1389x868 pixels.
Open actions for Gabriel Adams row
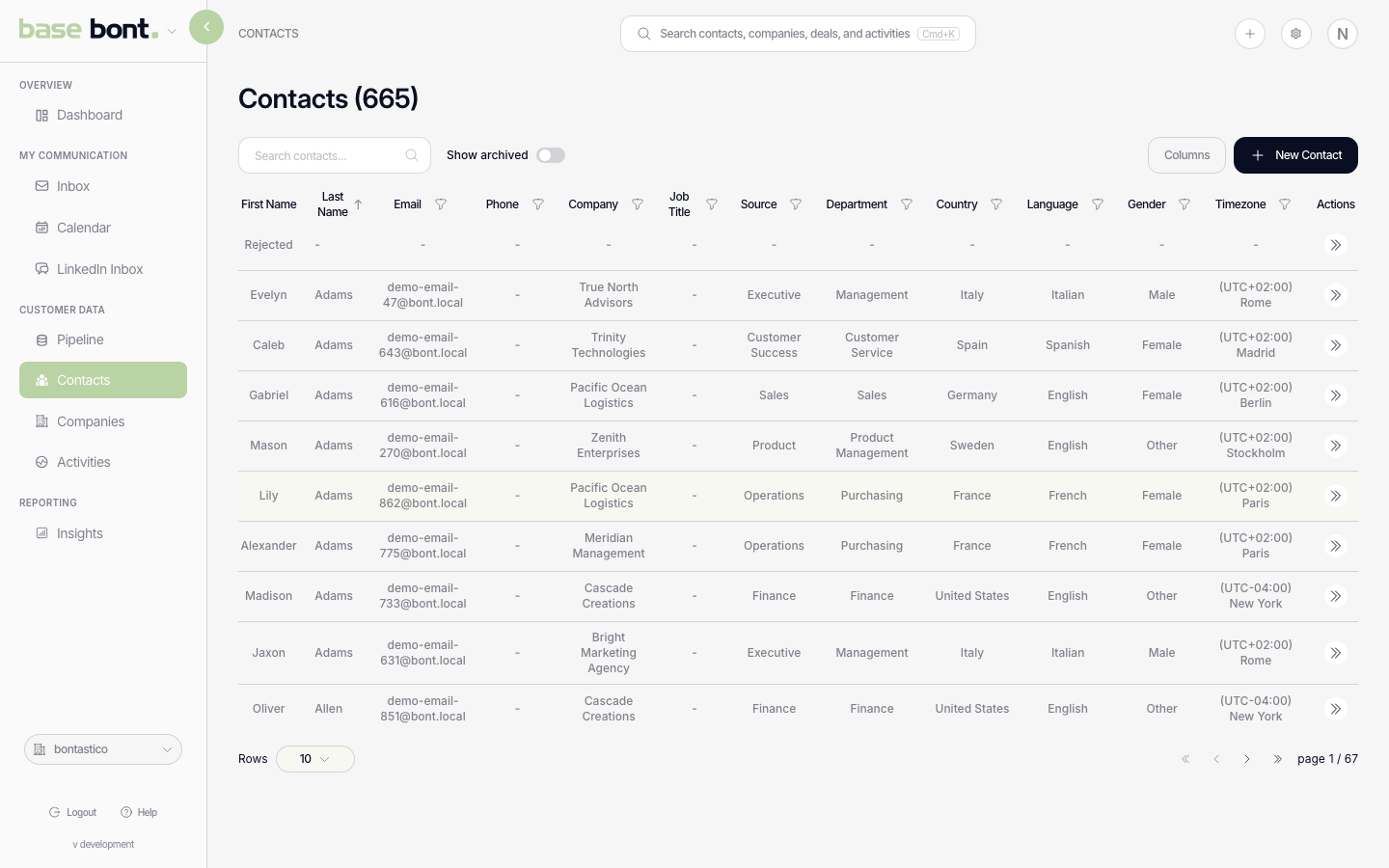click(1336, 395)
